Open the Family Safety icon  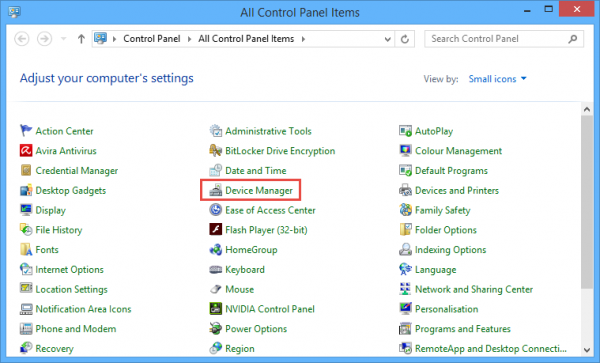(x=405, y=210)
